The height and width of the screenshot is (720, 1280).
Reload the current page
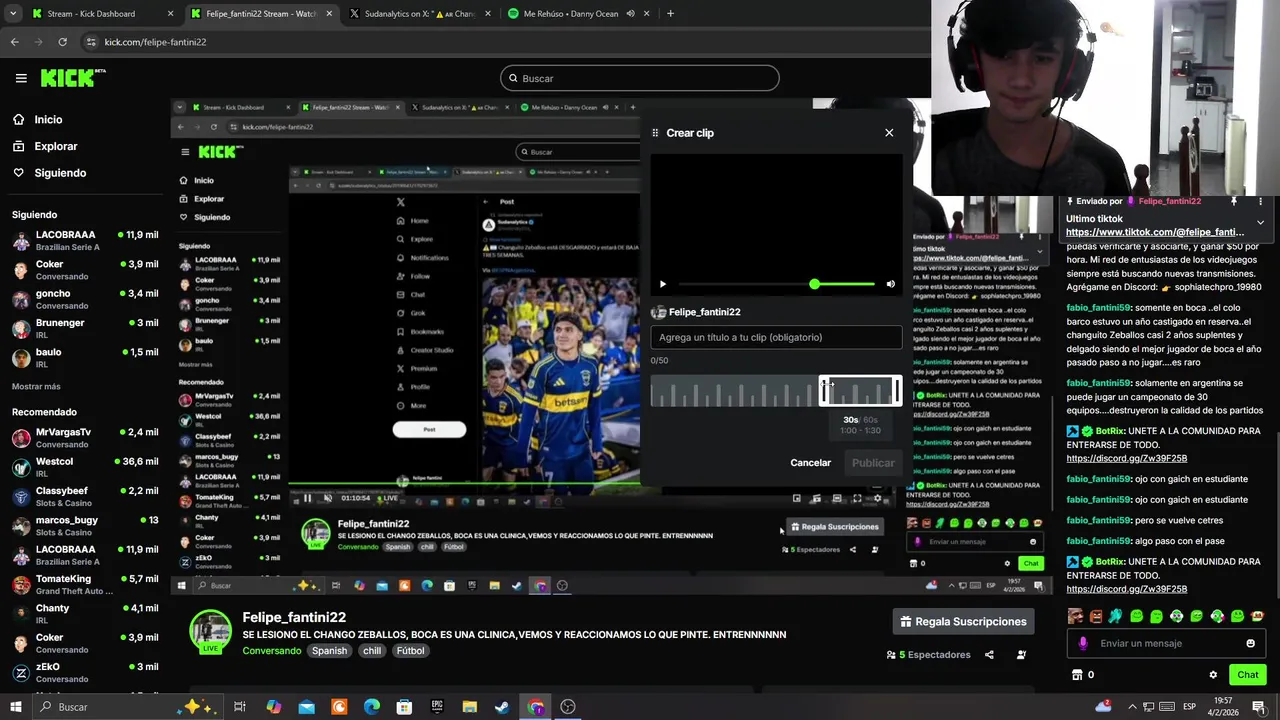(62, 42)
